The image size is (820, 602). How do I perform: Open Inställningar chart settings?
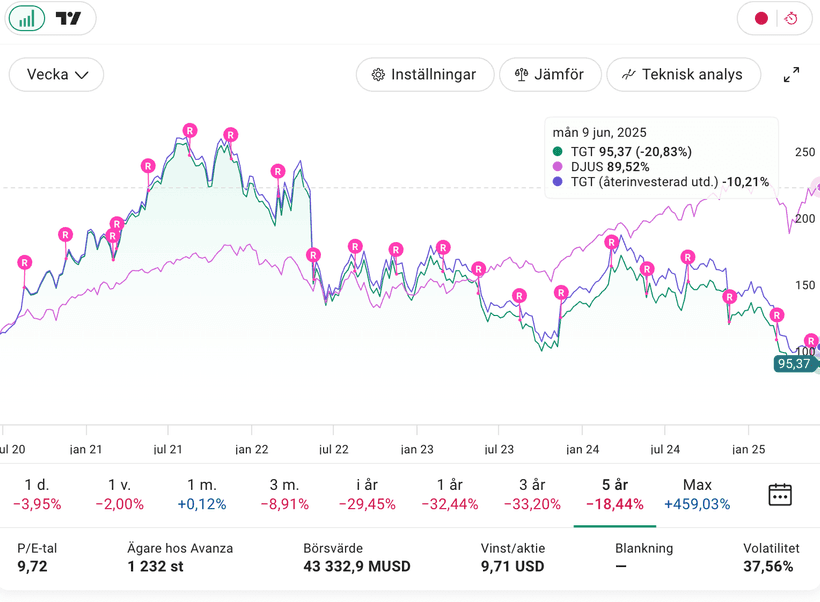click(424, 75)
